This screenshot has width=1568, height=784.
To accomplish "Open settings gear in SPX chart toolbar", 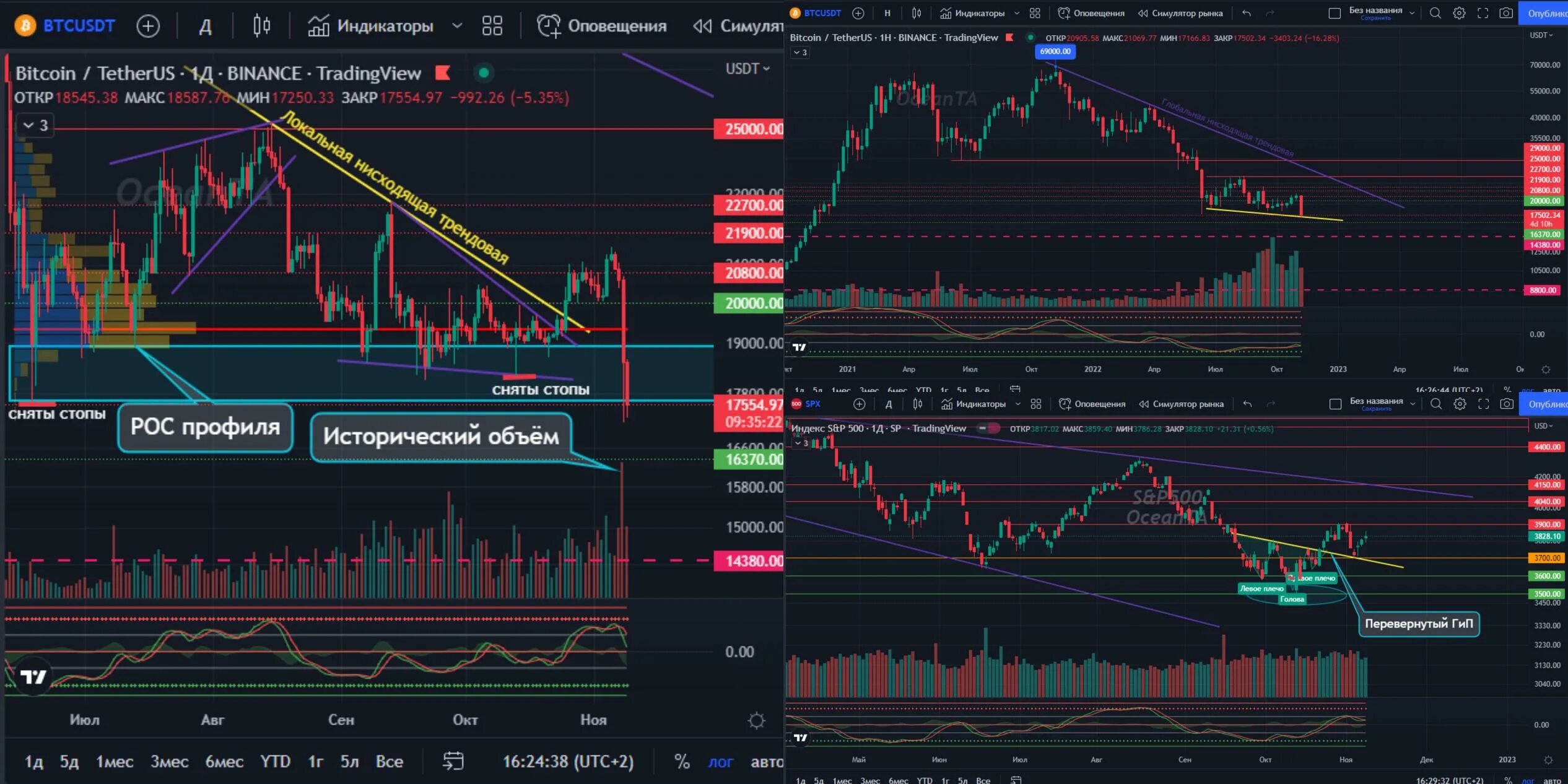I will coord(1460,404).
